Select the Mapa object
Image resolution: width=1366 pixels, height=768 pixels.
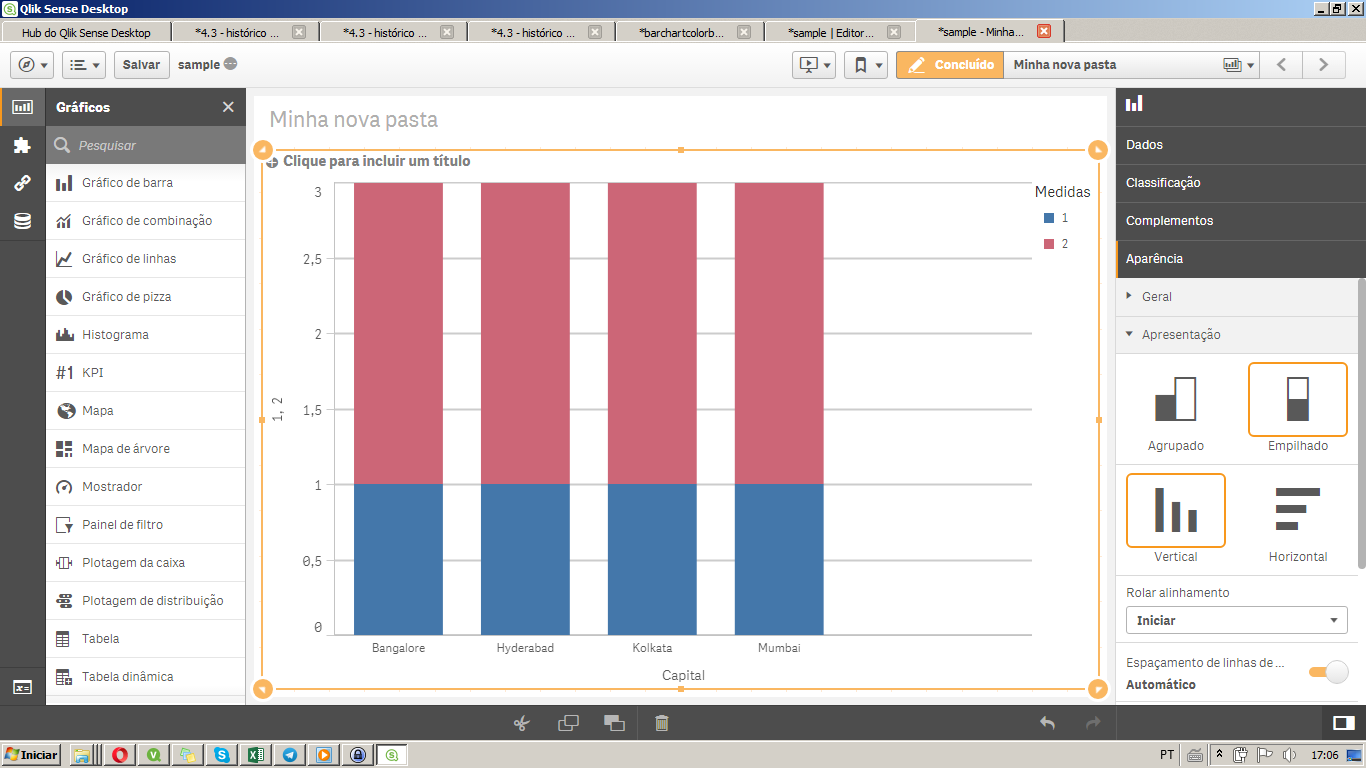[146, 411]
